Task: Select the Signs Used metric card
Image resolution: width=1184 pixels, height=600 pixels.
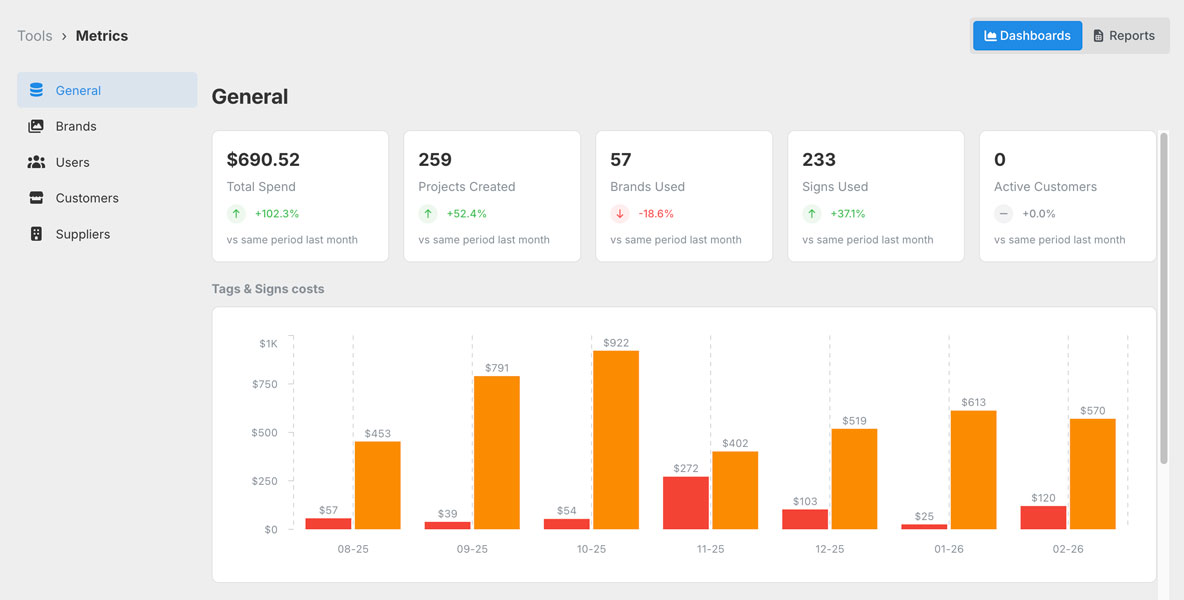Action: [x=876, y=195]
